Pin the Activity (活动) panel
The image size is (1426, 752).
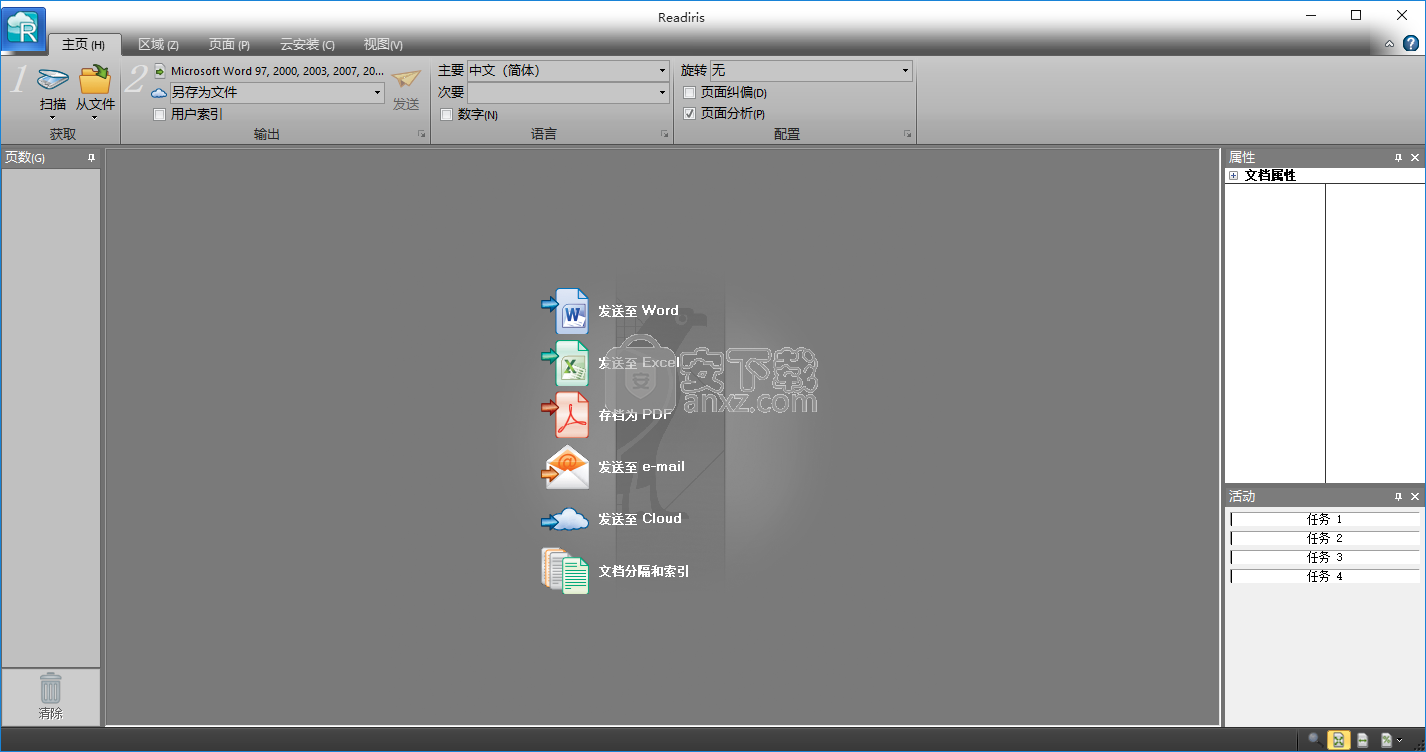(x=1398, y=497)
